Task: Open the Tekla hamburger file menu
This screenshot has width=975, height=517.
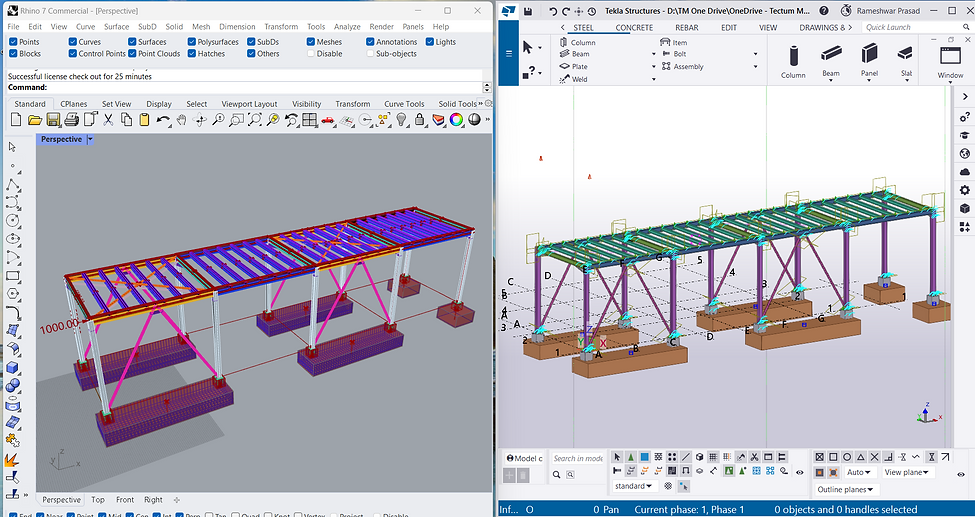Action: (509, 54)
